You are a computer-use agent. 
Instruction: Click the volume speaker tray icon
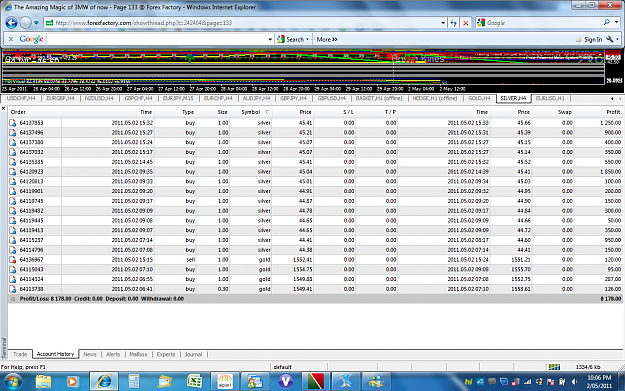coord(574,382)
